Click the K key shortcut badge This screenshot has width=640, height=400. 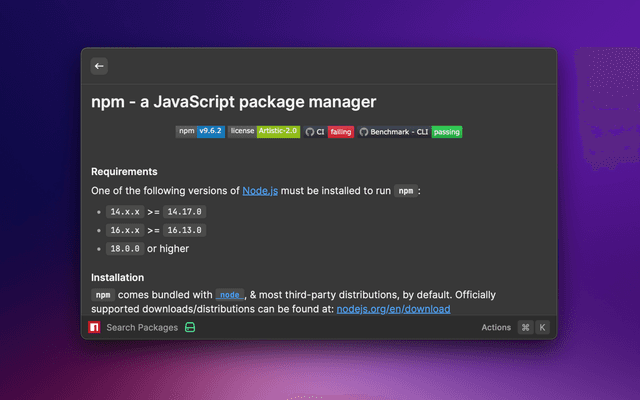542,327
